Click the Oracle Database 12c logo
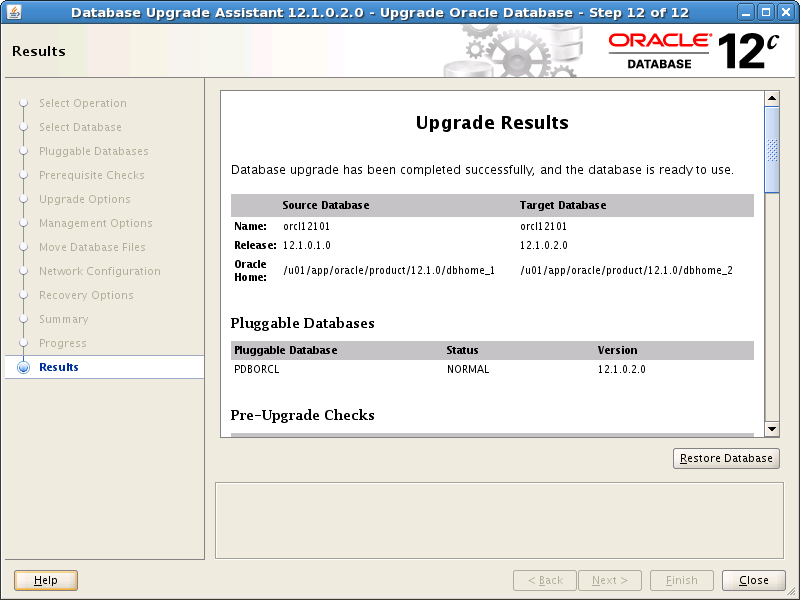 [693, 51]
